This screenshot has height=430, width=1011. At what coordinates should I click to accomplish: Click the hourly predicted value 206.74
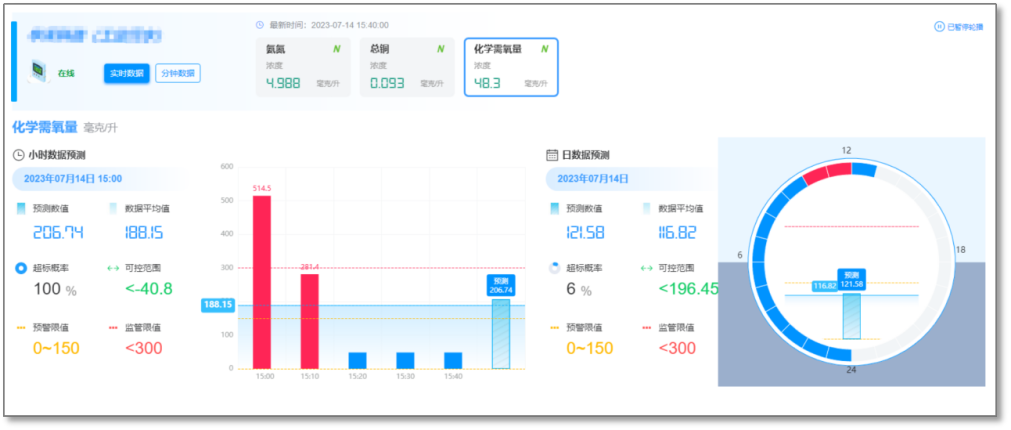pyautogui.click(x=58, y=233)
